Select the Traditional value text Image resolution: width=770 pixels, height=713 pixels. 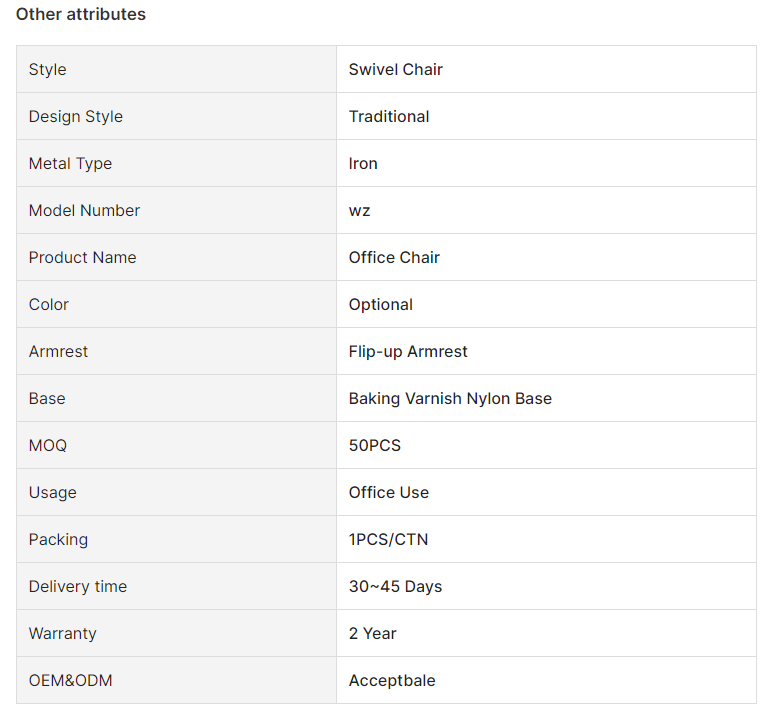click(389, 116)
